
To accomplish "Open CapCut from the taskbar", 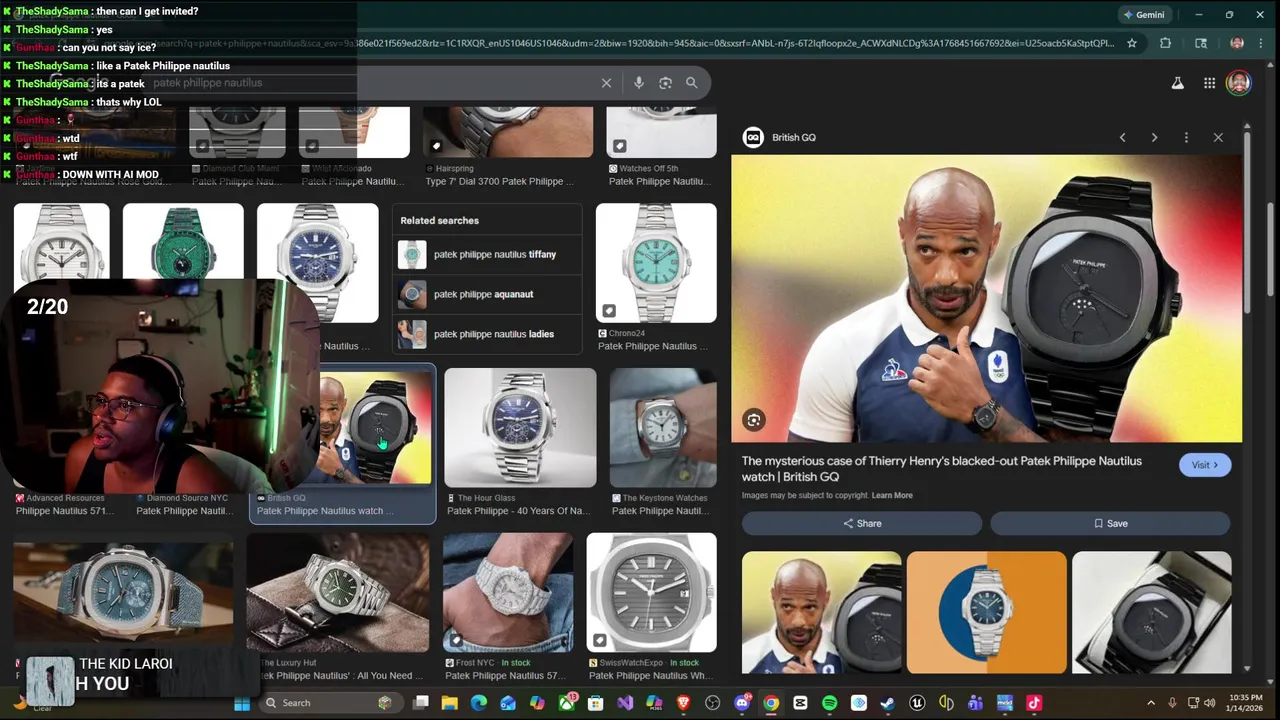I will (x=800, y=703).
